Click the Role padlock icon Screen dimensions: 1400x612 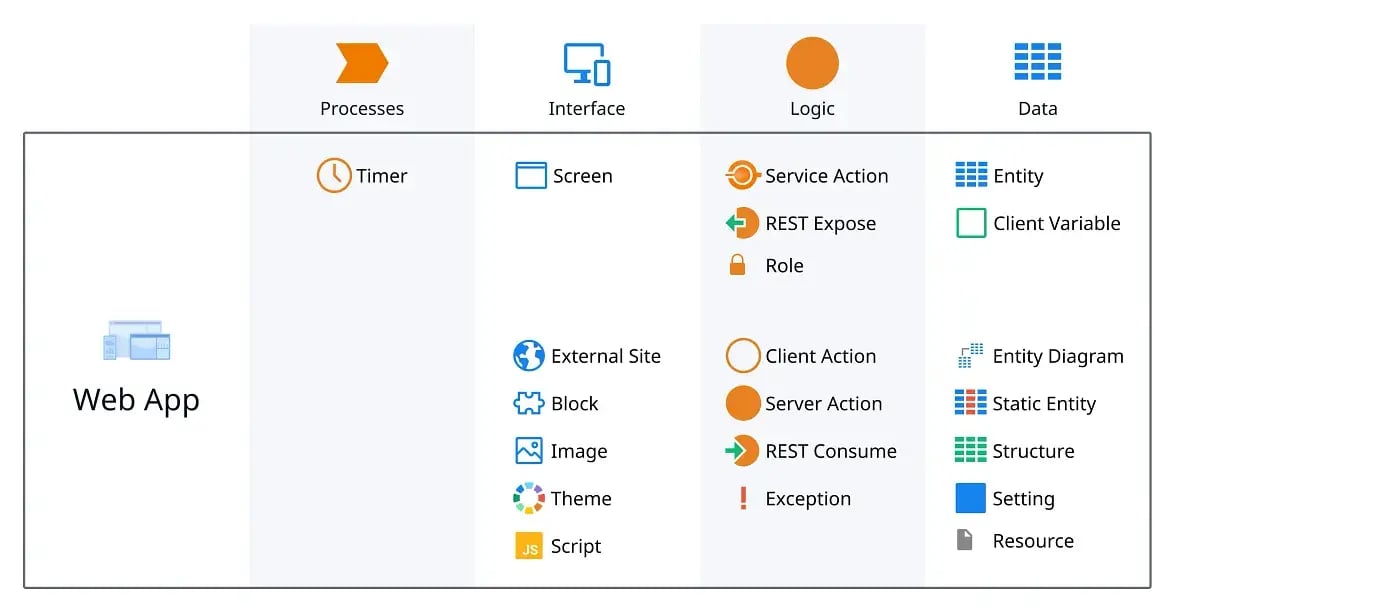738,265
